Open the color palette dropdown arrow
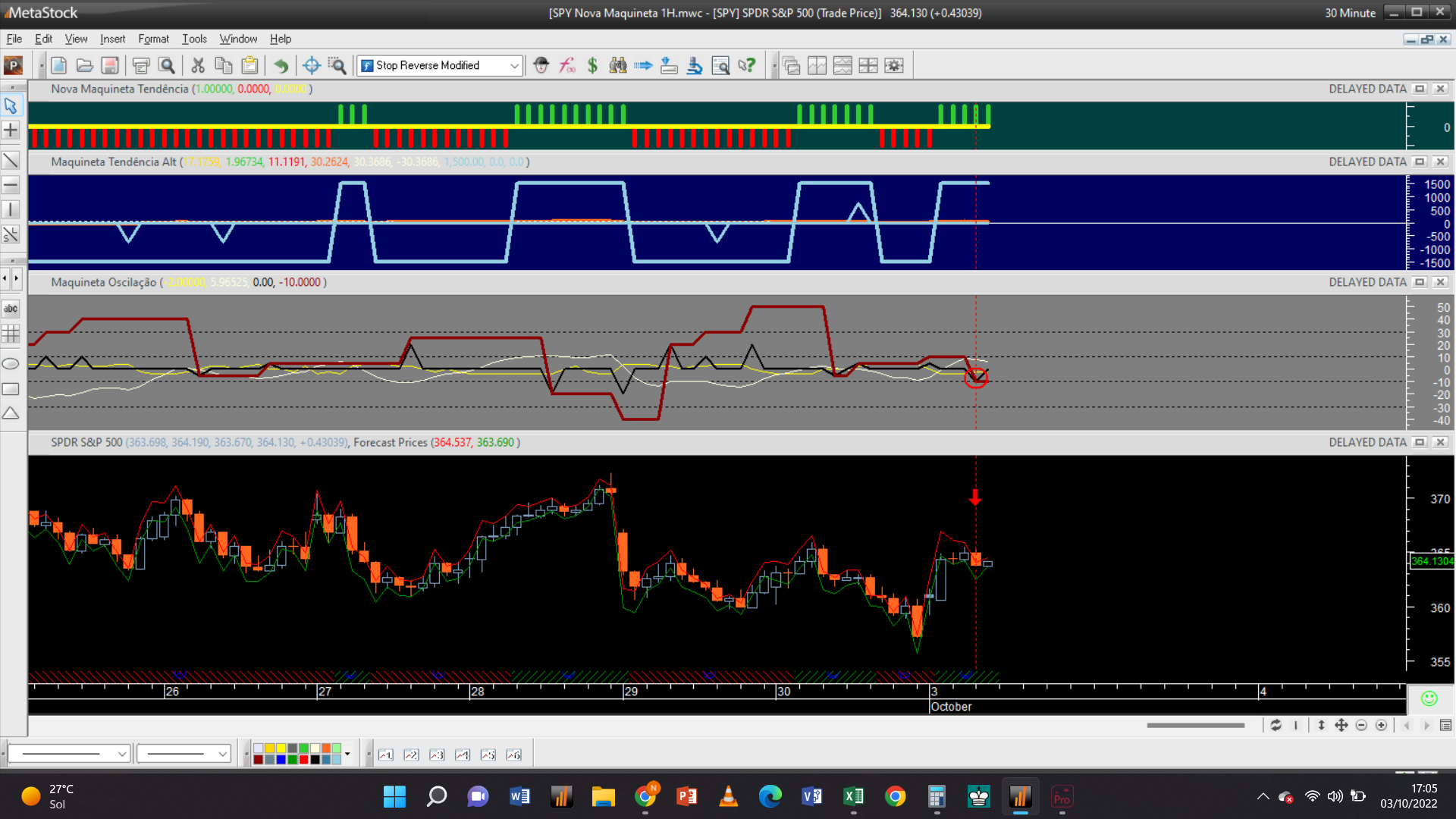 pyautogui.click(x=347, y=754)
